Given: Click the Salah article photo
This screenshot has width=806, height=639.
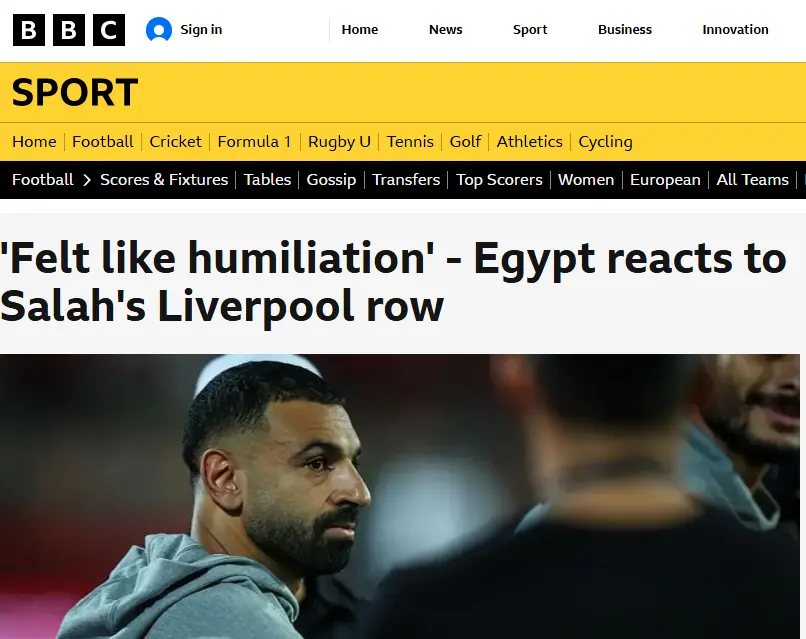Looking at the screenshot, I should (400, 497).
